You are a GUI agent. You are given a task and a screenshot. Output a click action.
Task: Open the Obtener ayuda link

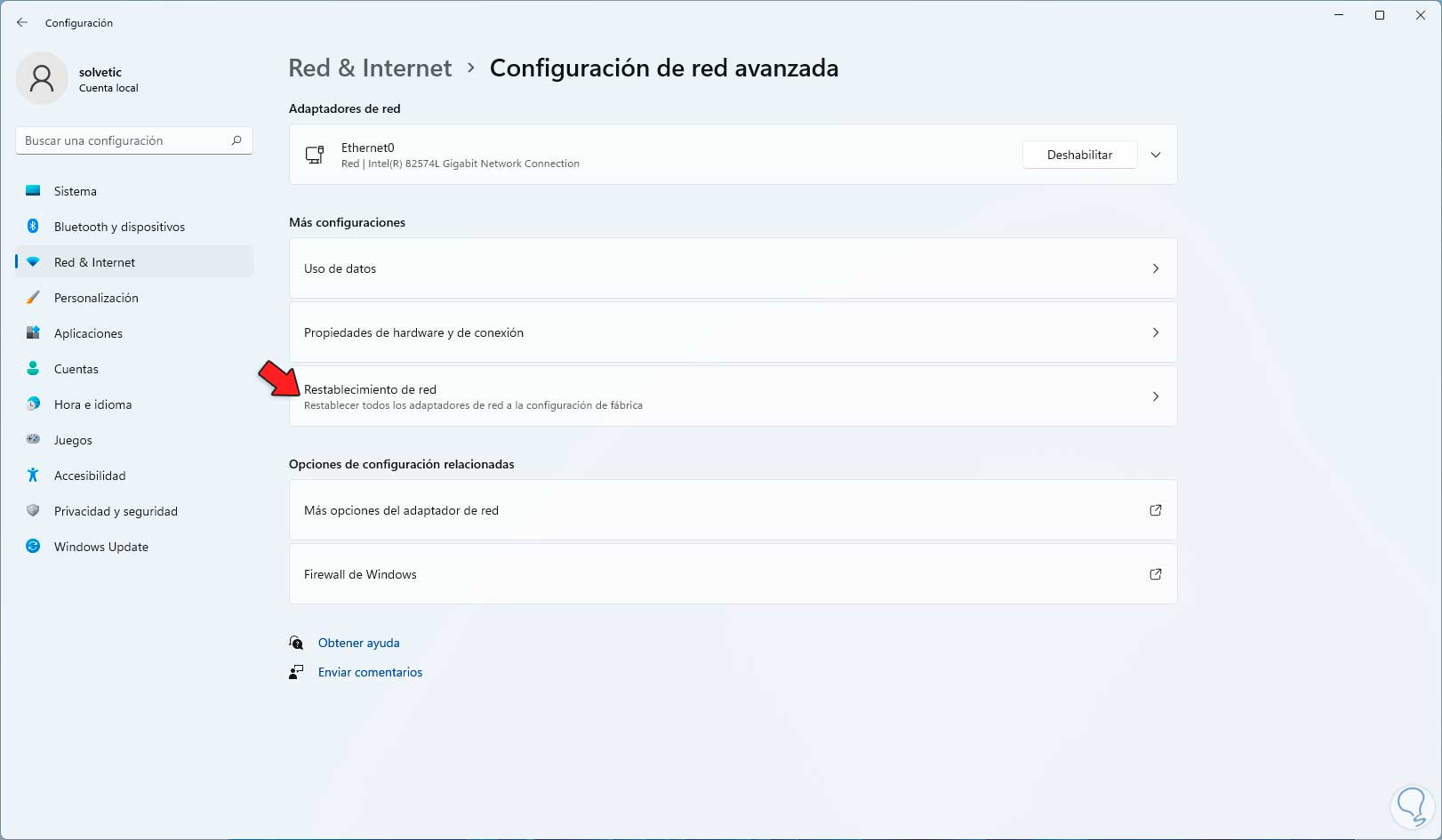pos(359,643)
